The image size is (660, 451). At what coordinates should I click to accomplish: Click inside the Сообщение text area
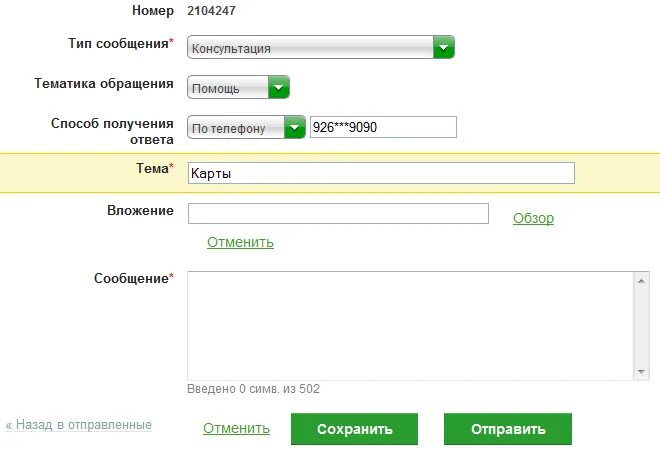(x=410, y=326)
